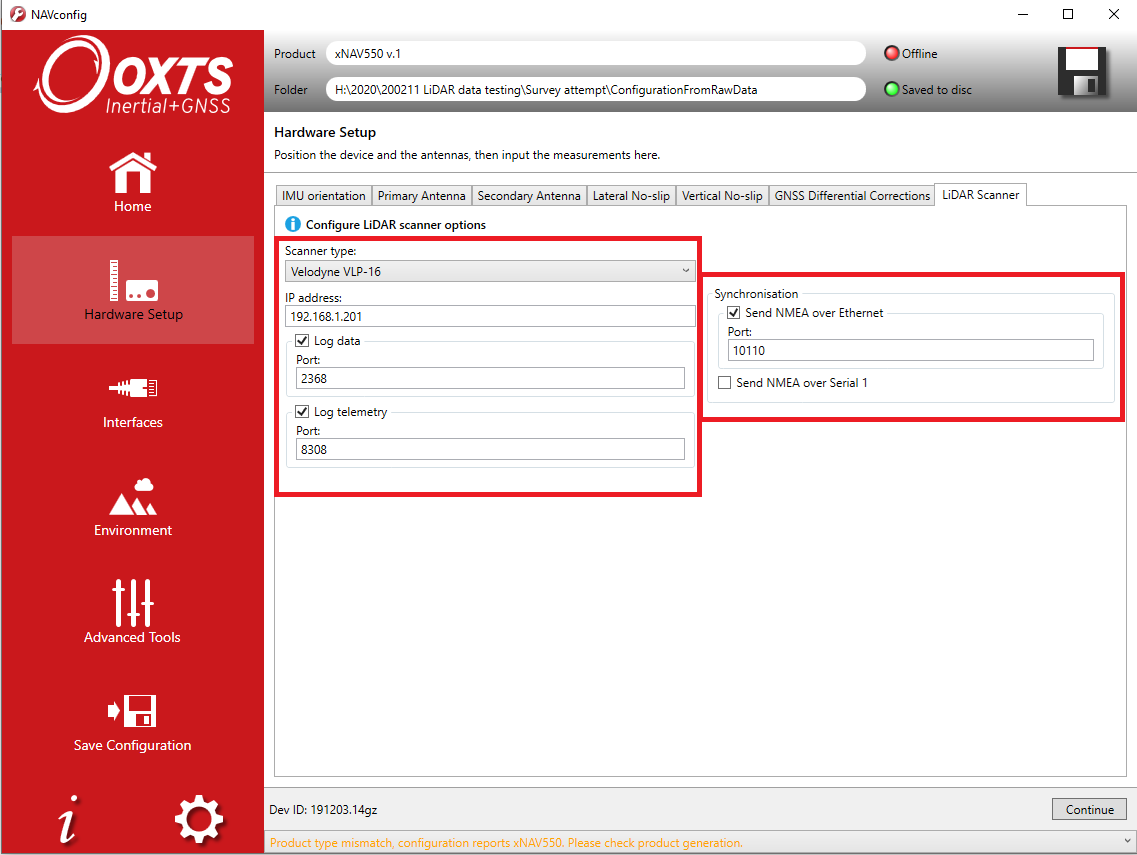Select the LiDAR Scanner tab
The width and height of the screenshot is (1137, 855).
point(980,194)
